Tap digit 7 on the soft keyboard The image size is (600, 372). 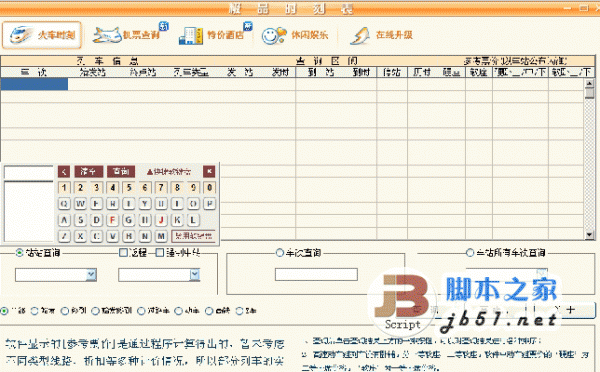coord(161,188)
